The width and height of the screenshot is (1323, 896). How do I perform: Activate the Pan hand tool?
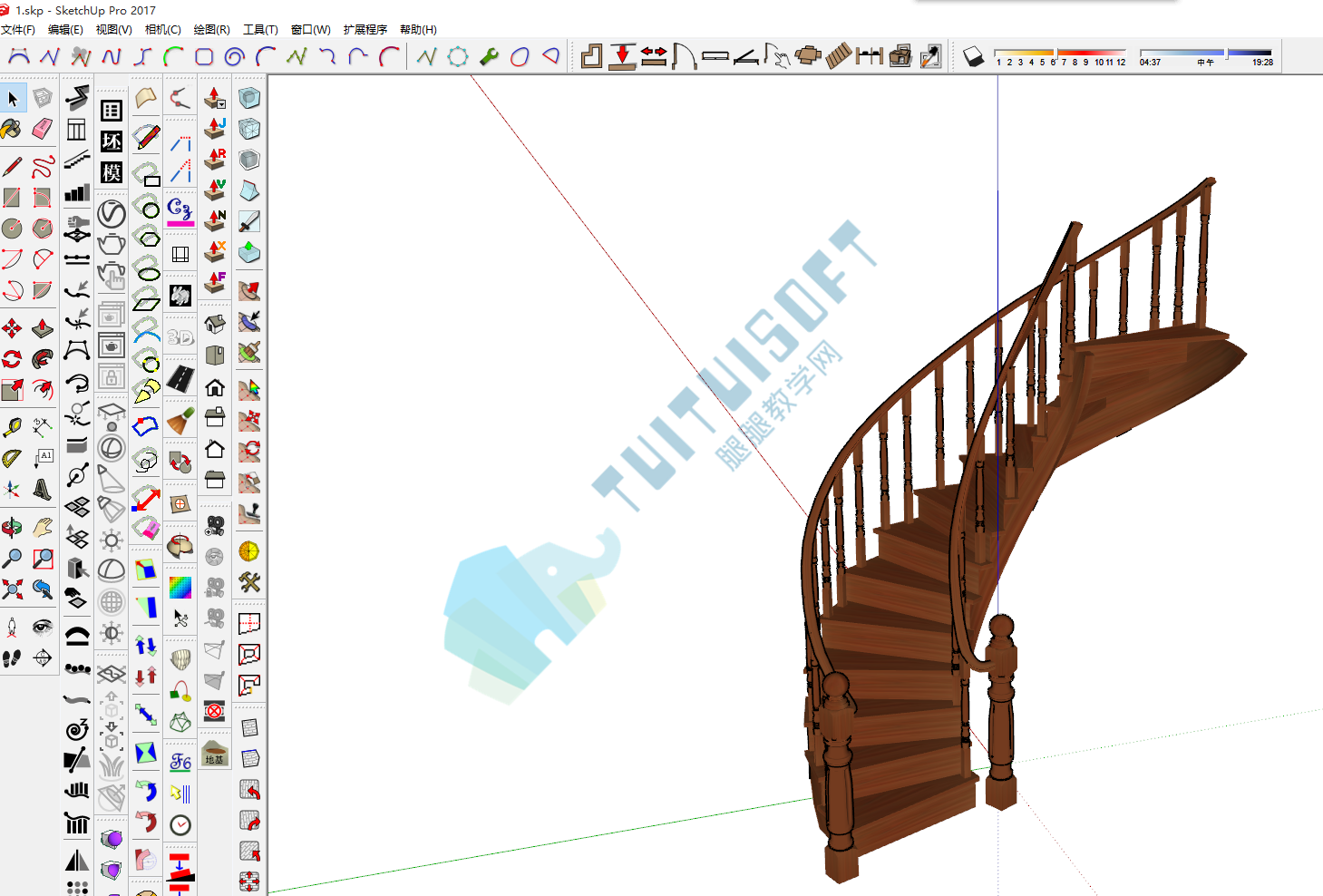[43, 527]
